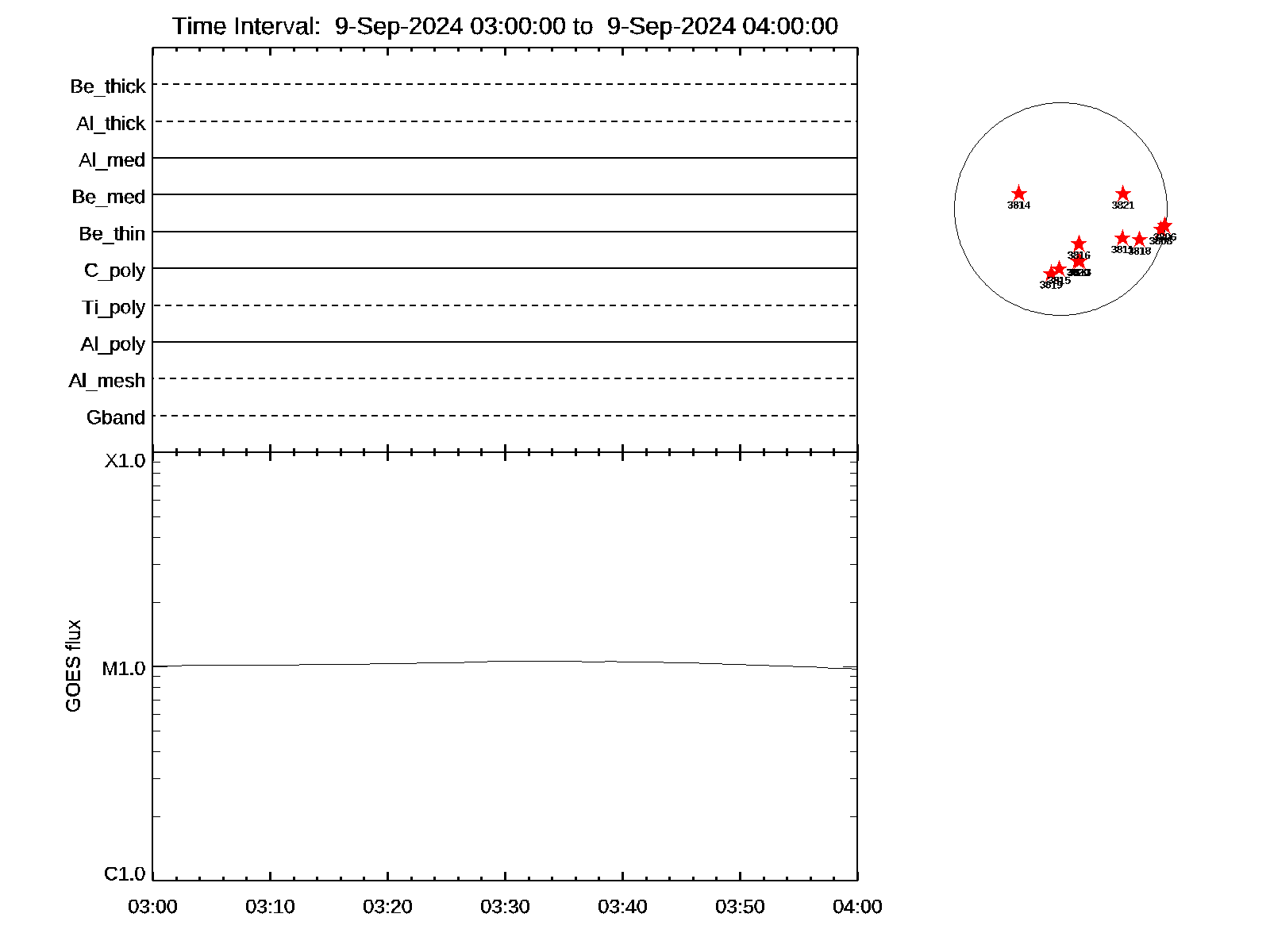The width and height of the screenshot is (1270, 952).
Task: Click the Be_med filter label
Action: coord(109,197)
